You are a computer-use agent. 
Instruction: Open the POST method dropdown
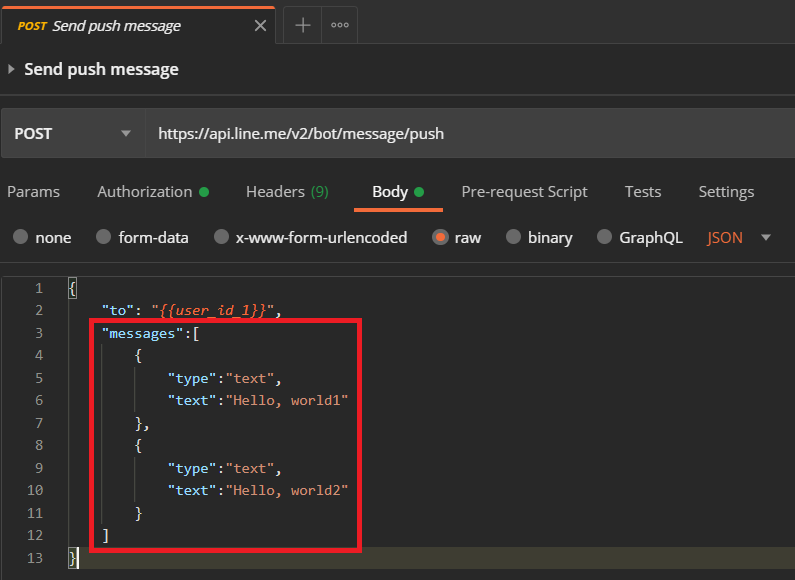coord(74,133)
